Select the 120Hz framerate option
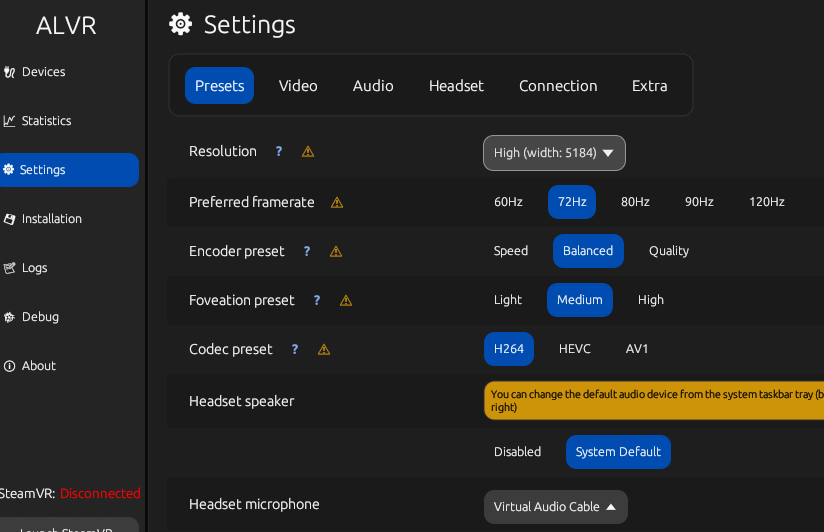This screenshot has width=824, height=532. [x=766, y=202]
